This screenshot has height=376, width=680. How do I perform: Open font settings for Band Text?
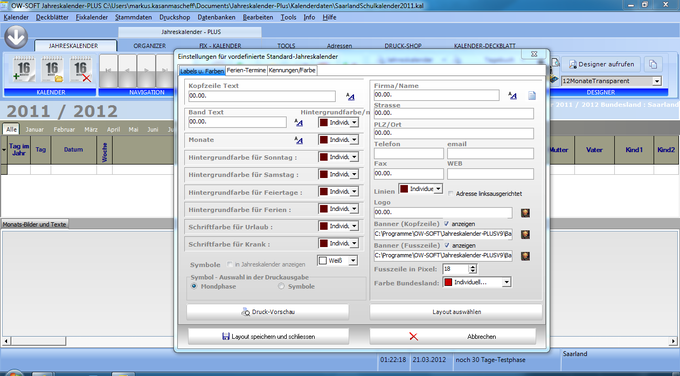(298, 123)
